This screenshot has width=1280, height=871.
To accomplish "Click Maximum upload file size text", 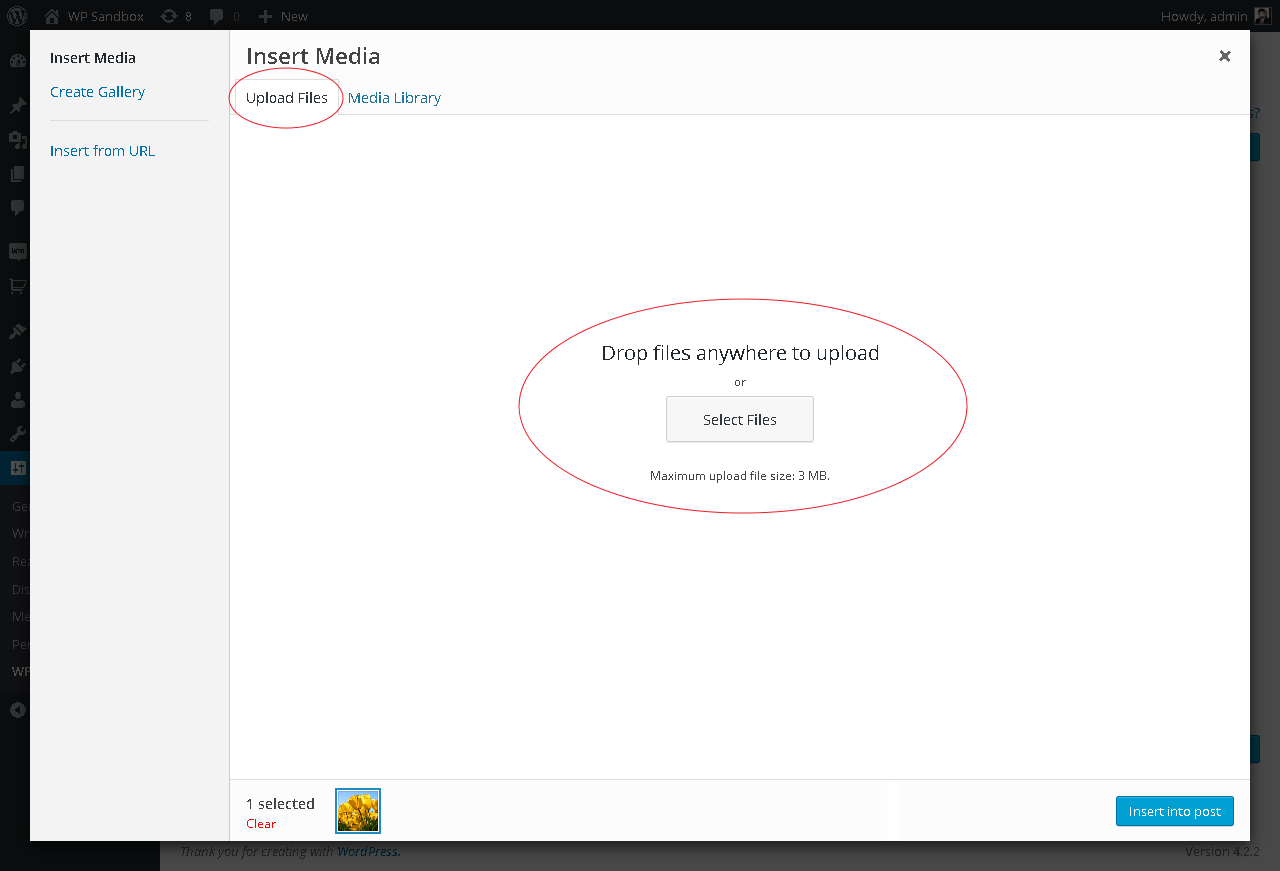I will tap(740, 476).
